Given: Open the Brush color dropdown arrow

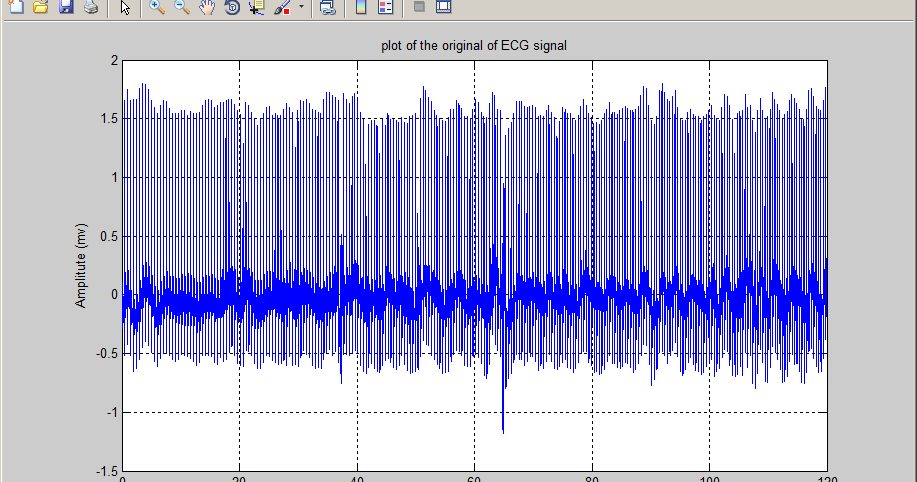Looking at the screenshot, I should tap(301, 6).
